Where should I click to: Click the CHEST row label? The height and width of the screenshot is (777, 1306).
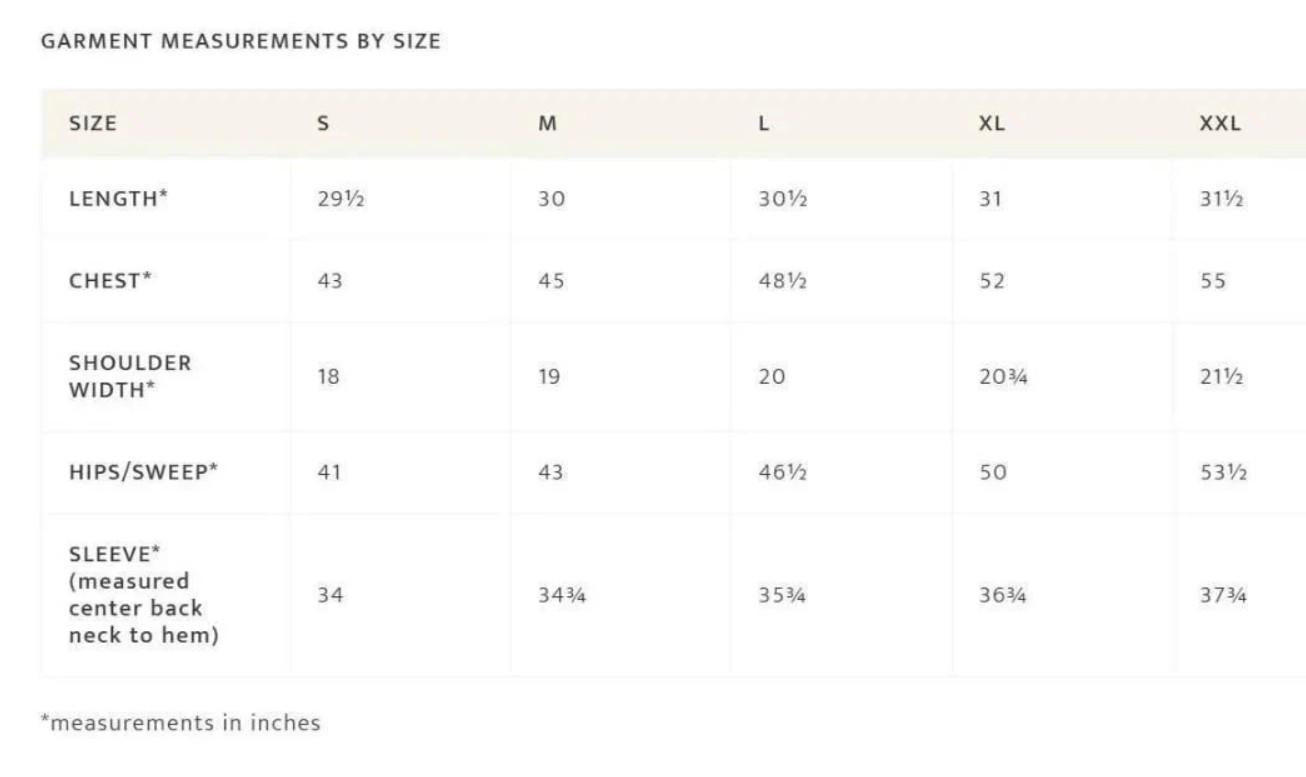click(x=110, y=281)
